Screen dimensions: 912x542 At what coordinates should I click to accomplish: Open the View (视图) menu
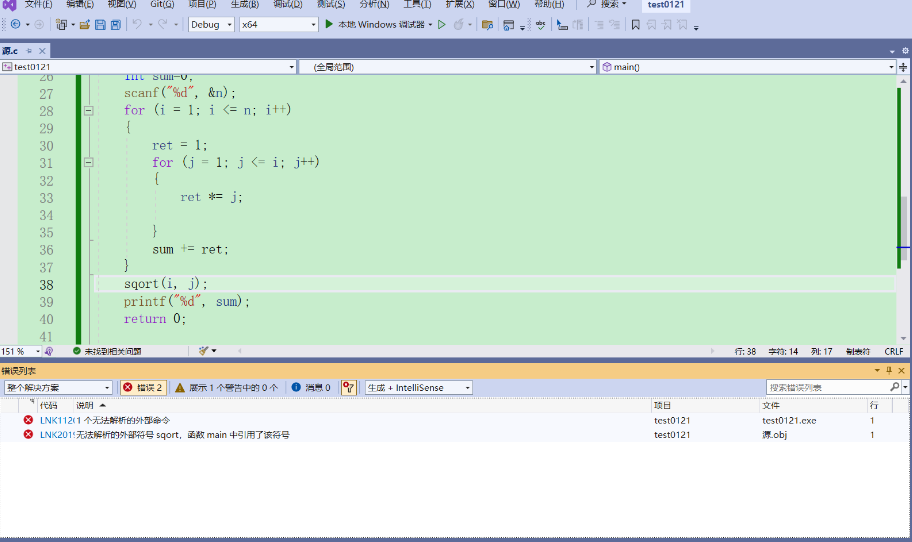point(122,5)
